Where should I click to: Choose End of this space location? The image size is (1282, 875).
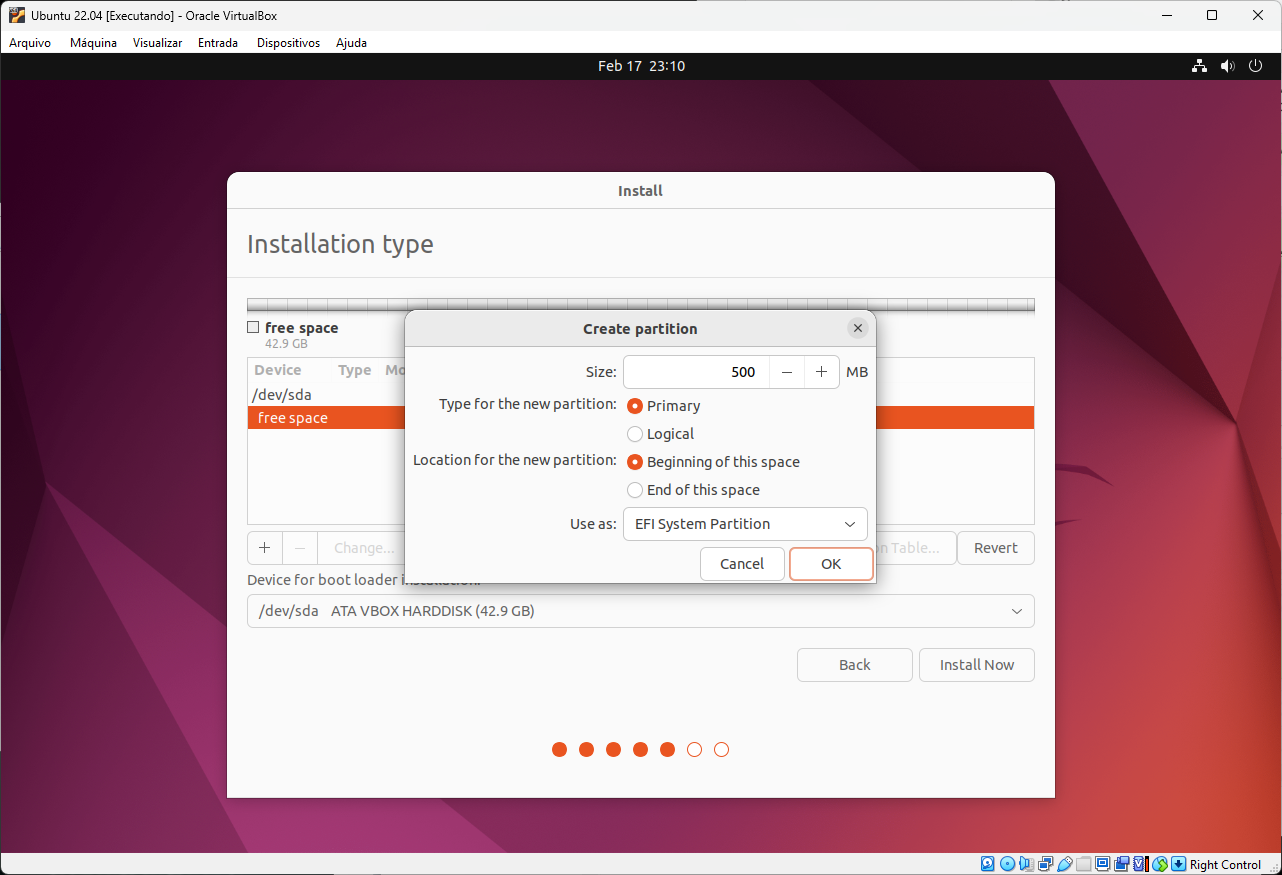[x=635, y=490]
